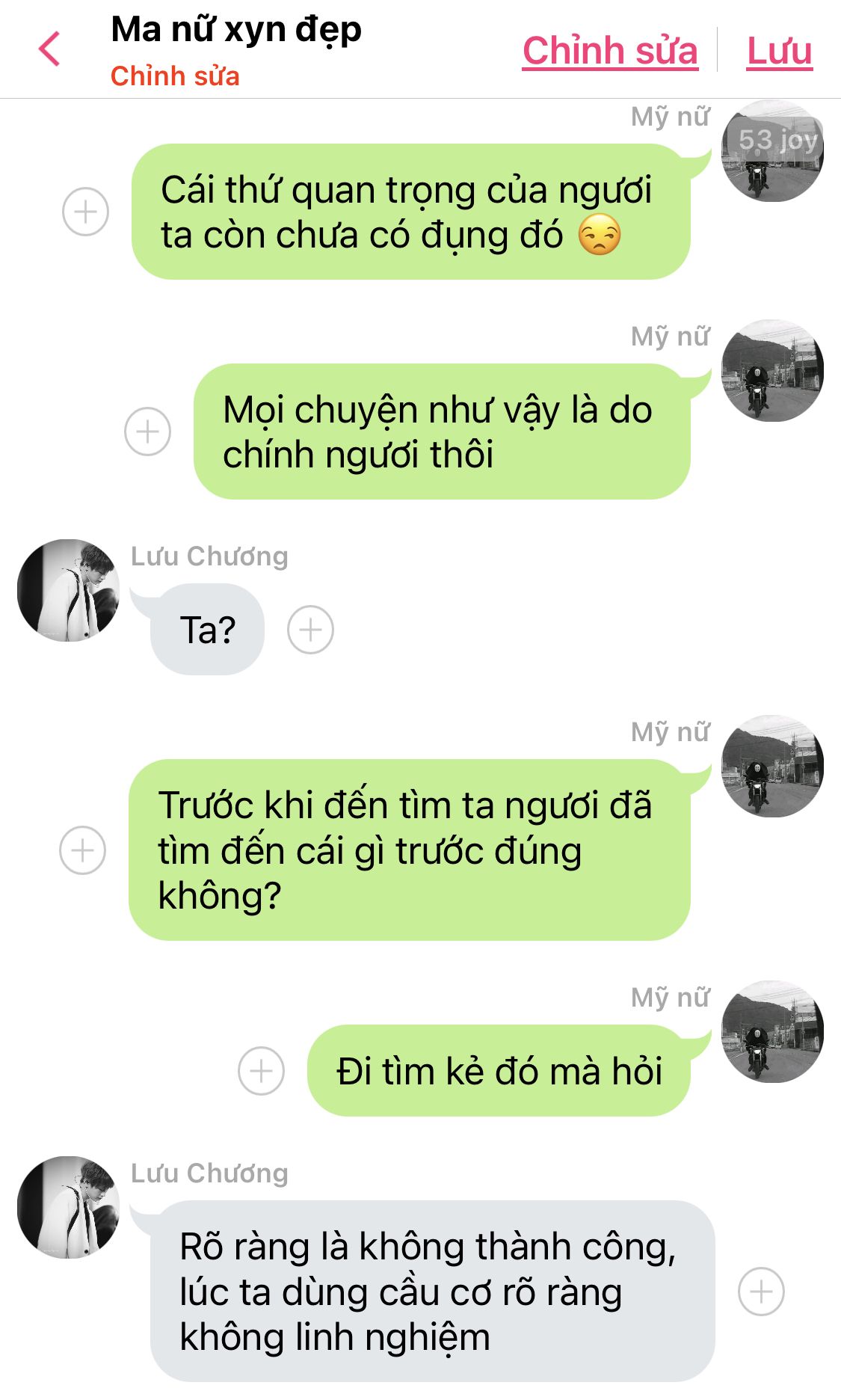Click plus icon beside 'Rõ ràng là không' message
Viewport: 841px width, 1400px height.
tap(761, 1291)
